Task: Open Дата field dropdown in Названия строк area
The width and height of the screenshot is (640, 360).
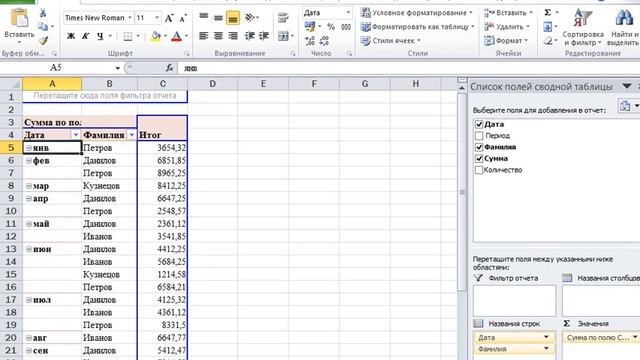Action: tap(546, 337)
